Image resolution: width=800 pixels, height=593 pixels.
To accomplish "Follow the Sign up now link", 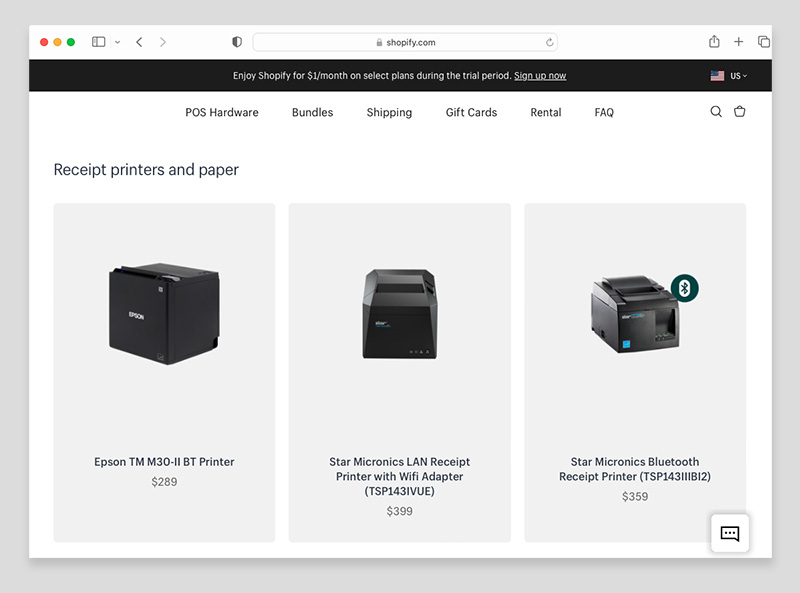I will click(540, 76).
